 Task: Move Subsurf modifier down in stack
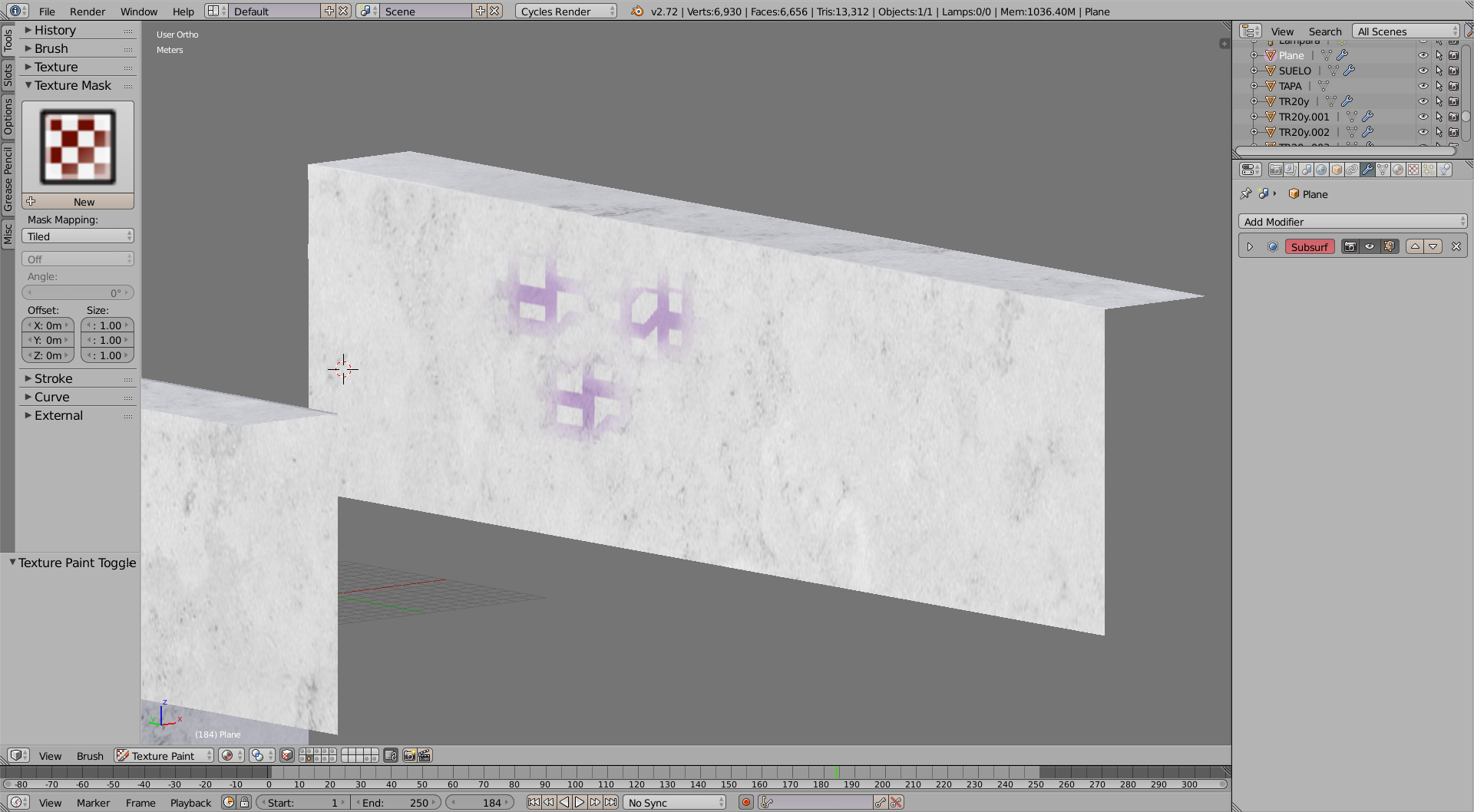(x=1433, y=247)
